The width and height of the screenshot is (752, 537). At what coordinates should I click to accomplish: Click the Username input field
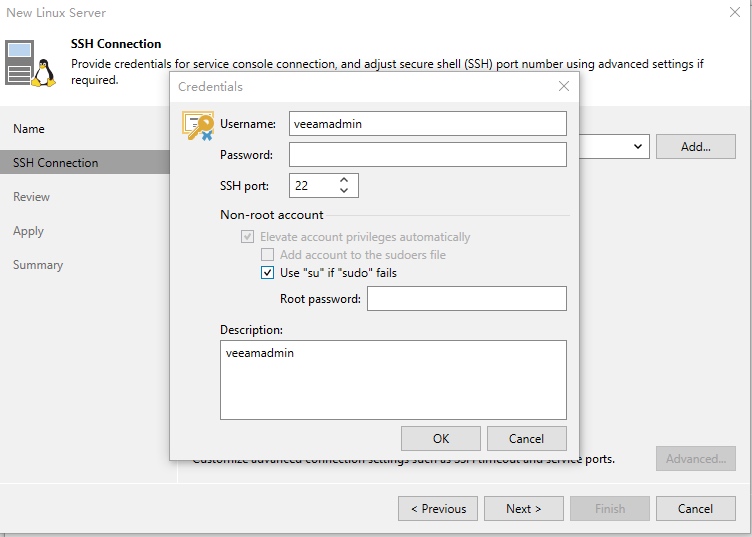428,124
